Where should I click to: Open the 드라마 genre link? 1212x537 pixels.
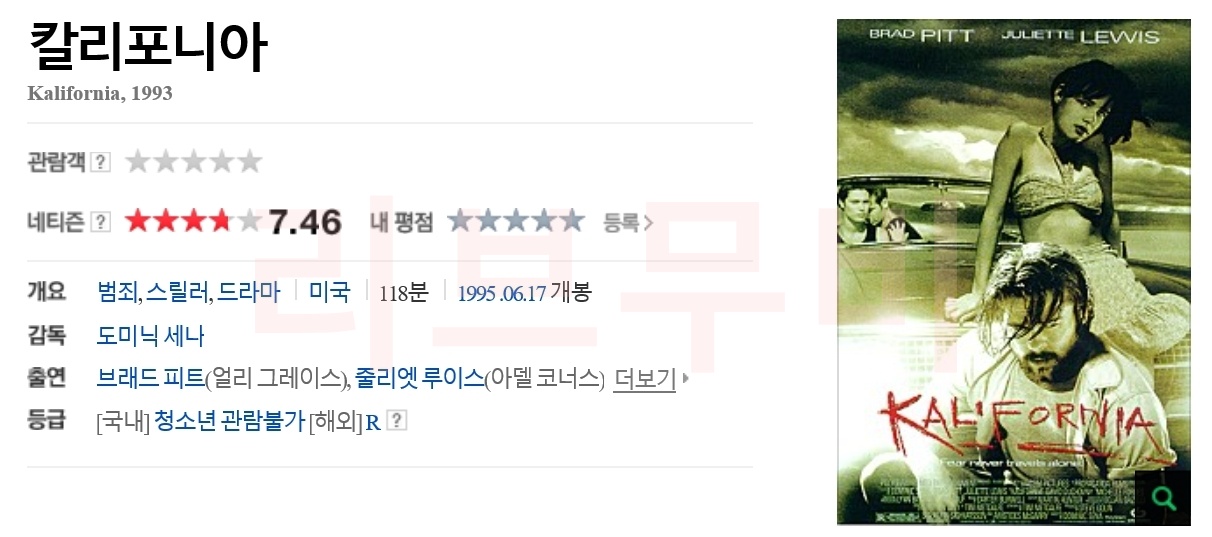click(x=249, y=292)
